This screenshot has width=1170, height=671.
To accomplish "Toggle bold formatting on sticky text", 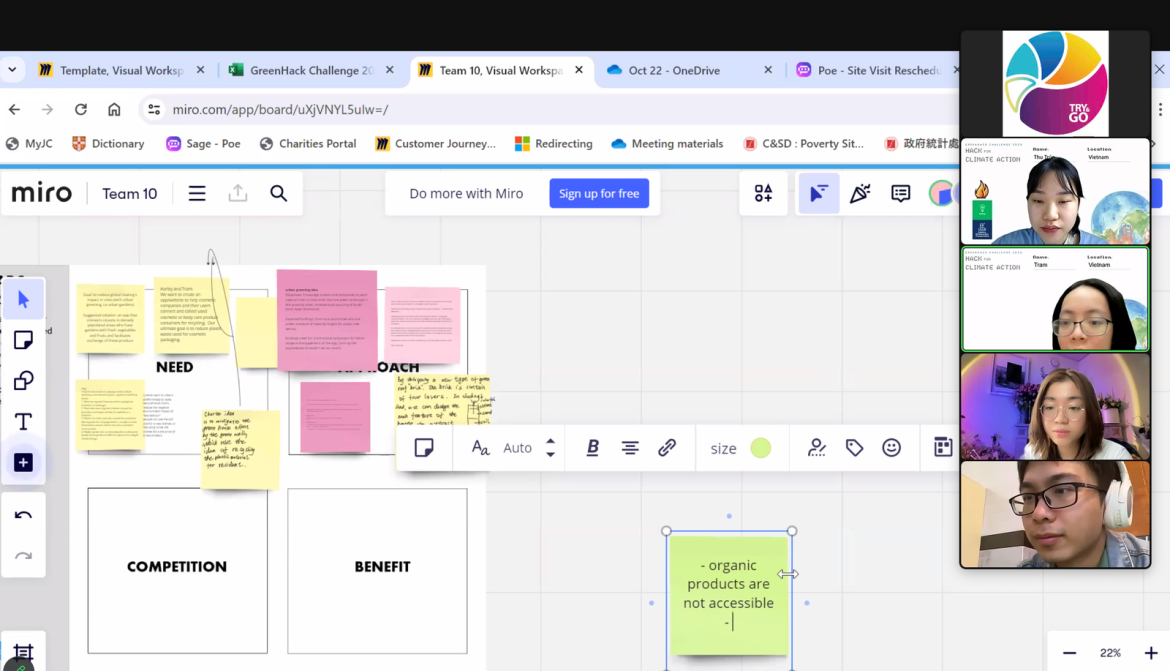I will tap(592, 448).
